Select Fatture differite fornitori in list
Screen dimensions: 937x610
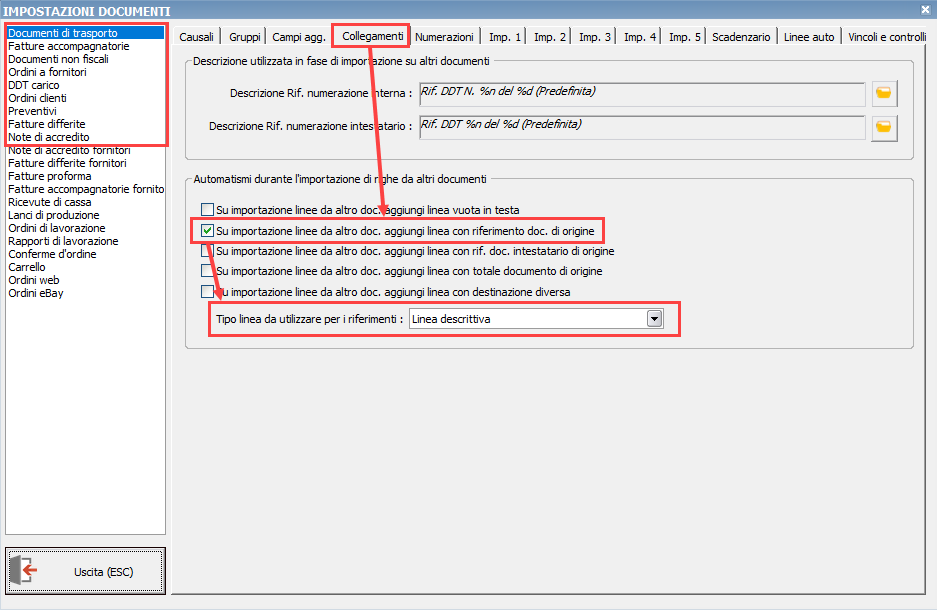(x=85, y=163)
